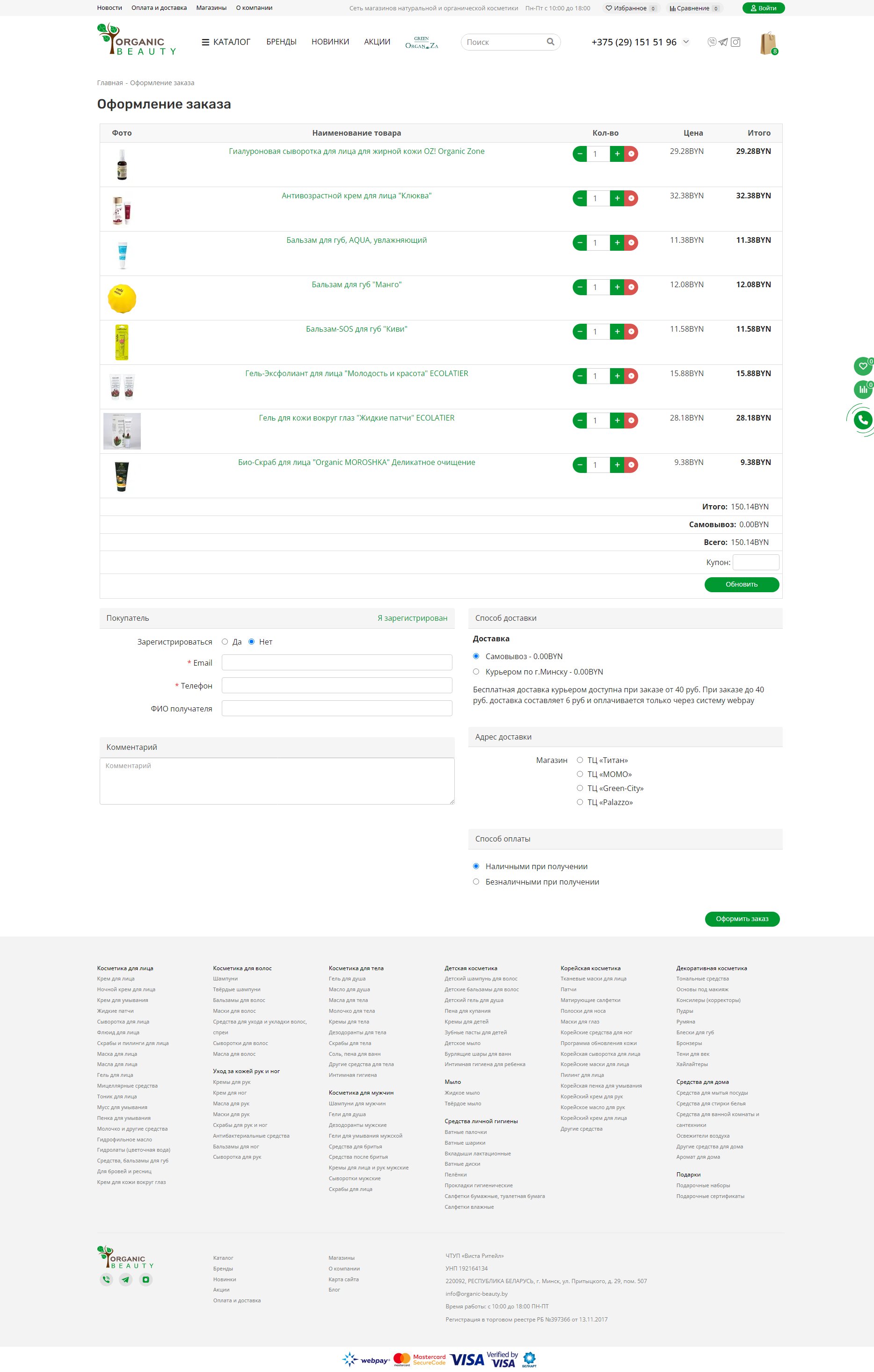Select Безналичными при получении payment
The image size is (874, 1372).
pyautogui.click(x=476, y=881)
